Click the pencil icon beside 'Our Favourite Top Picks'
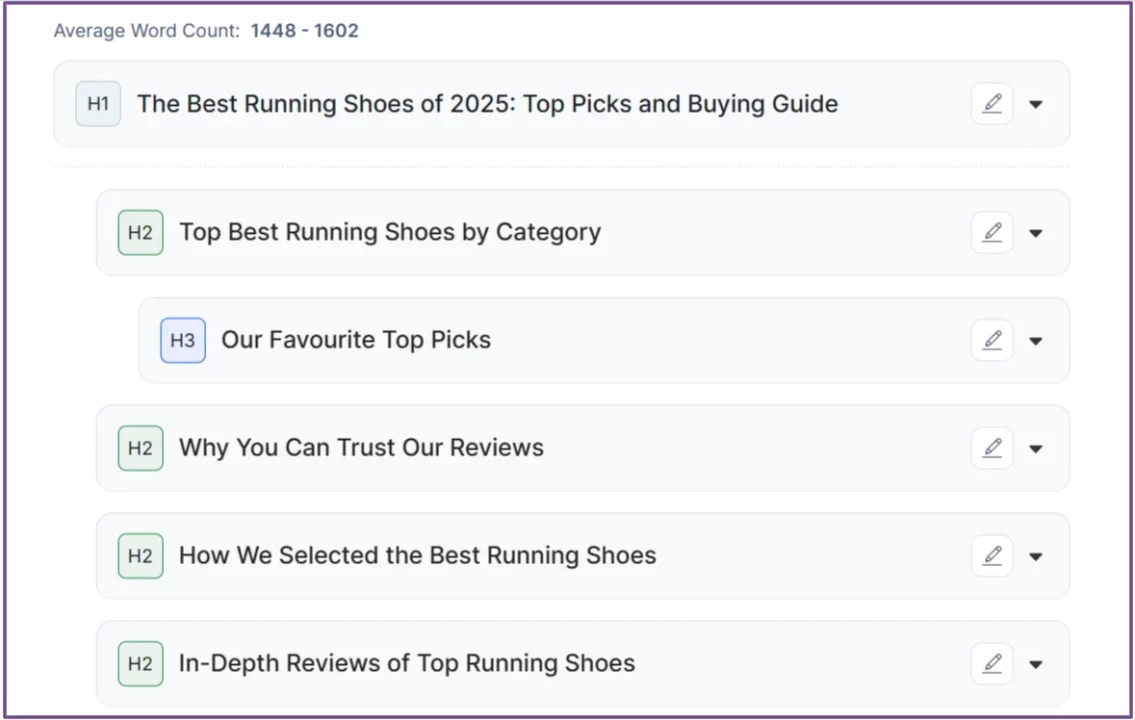The height and width of the screenshot is (720, 1135). point(992,340)
